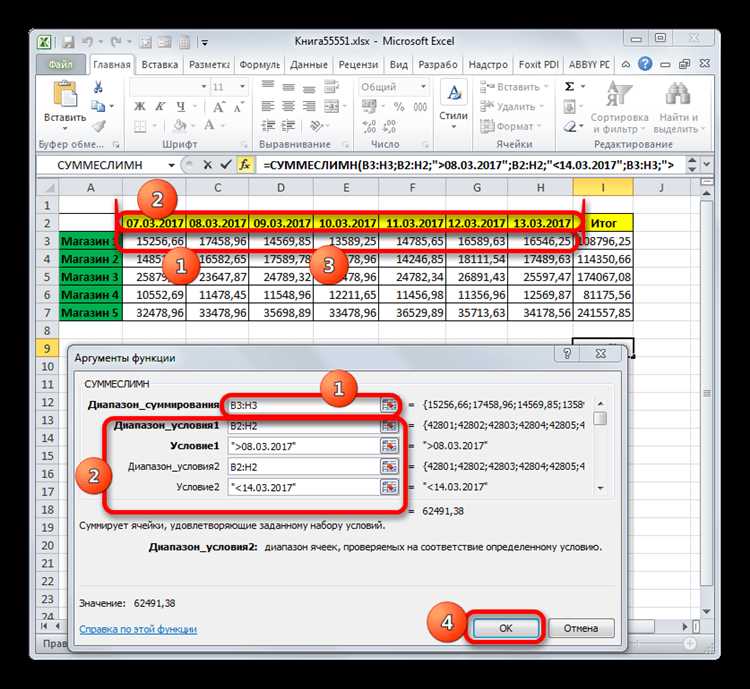Screen dimensions: 750x689
Task: Toggle bold Ж formatting
Action: pos(139,106)
